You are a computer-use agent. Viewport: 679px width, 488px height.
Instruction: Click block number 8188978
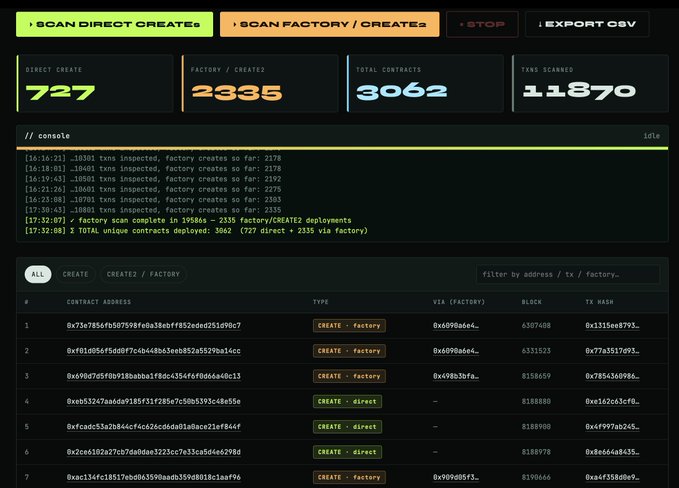[x=536, y=452]
